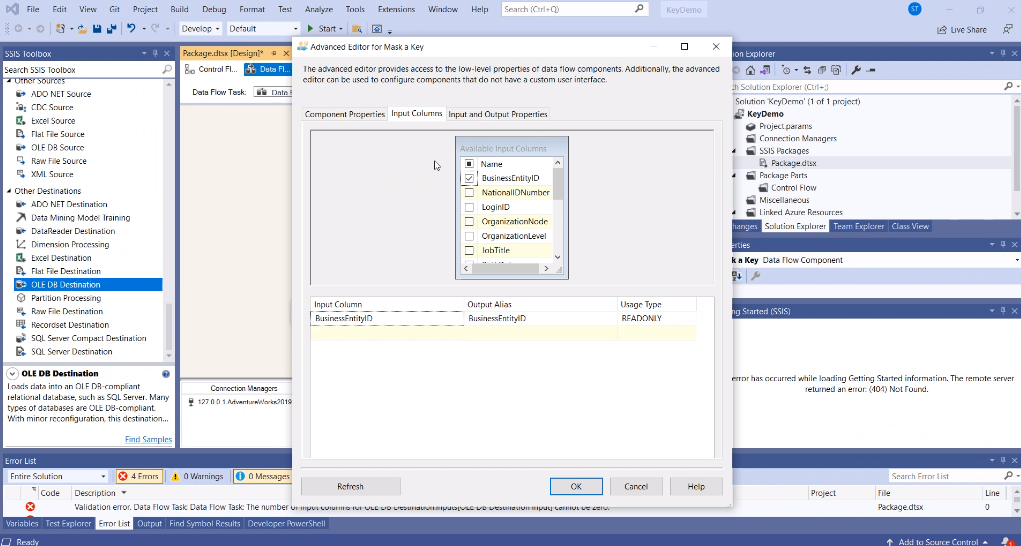Toggle the 4 Errors filter button
Screen dimensions: 1021x546
point(139,476)
